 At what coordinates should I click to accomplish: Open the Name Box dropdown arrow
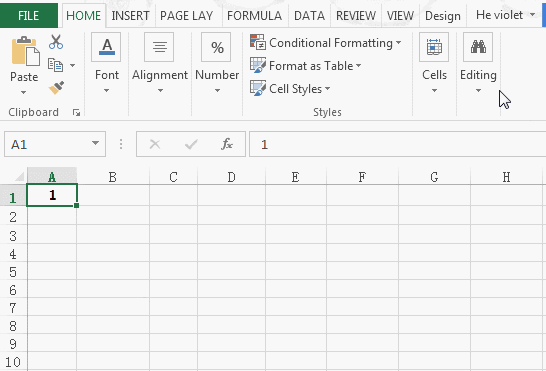pos(95,143)
